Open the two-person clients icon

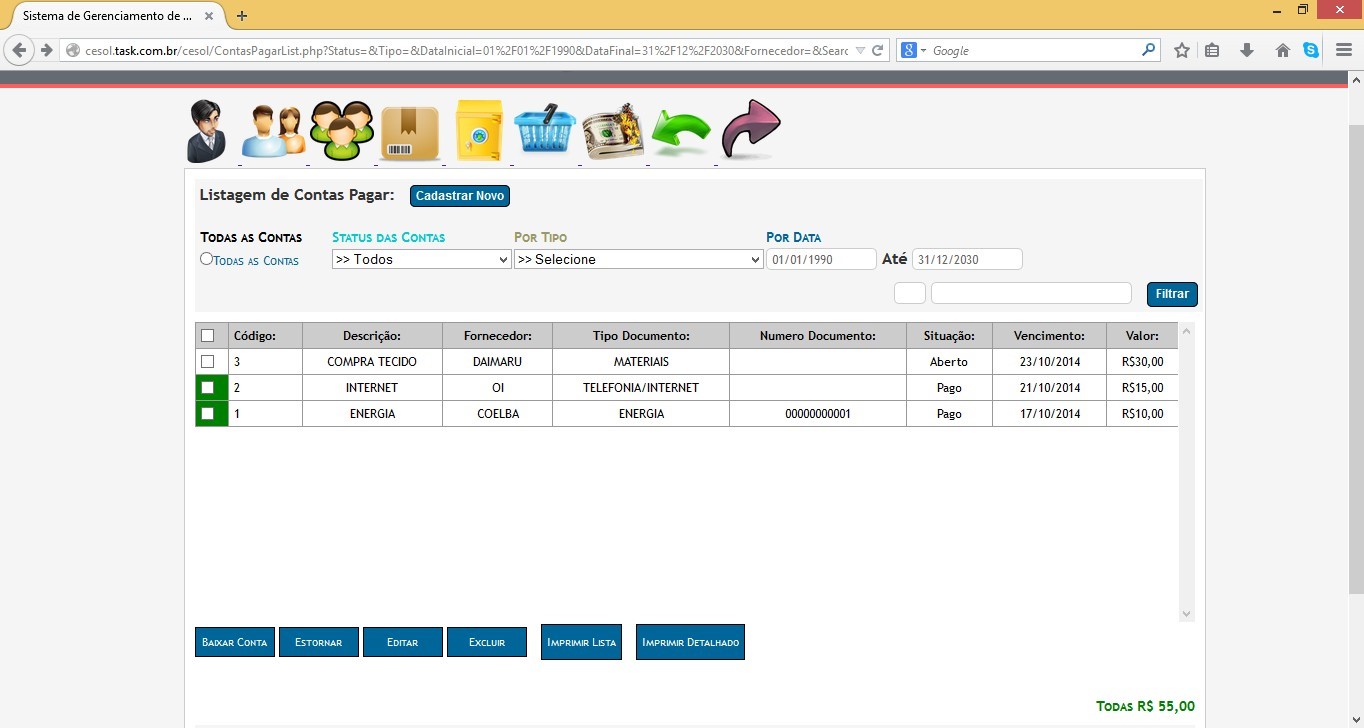273,131
